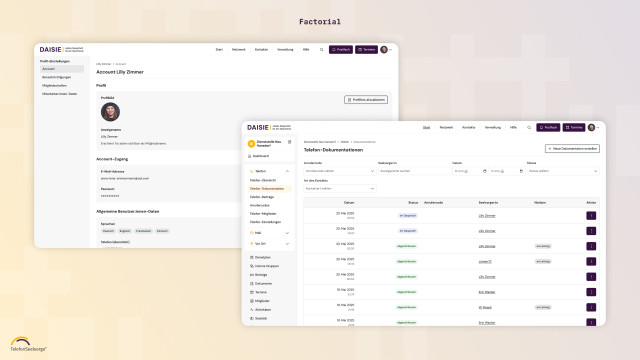Select the Netzwerk menu in the front window
Image resolution: width=640 pixels, height=360 pixels.
(446, 127)
